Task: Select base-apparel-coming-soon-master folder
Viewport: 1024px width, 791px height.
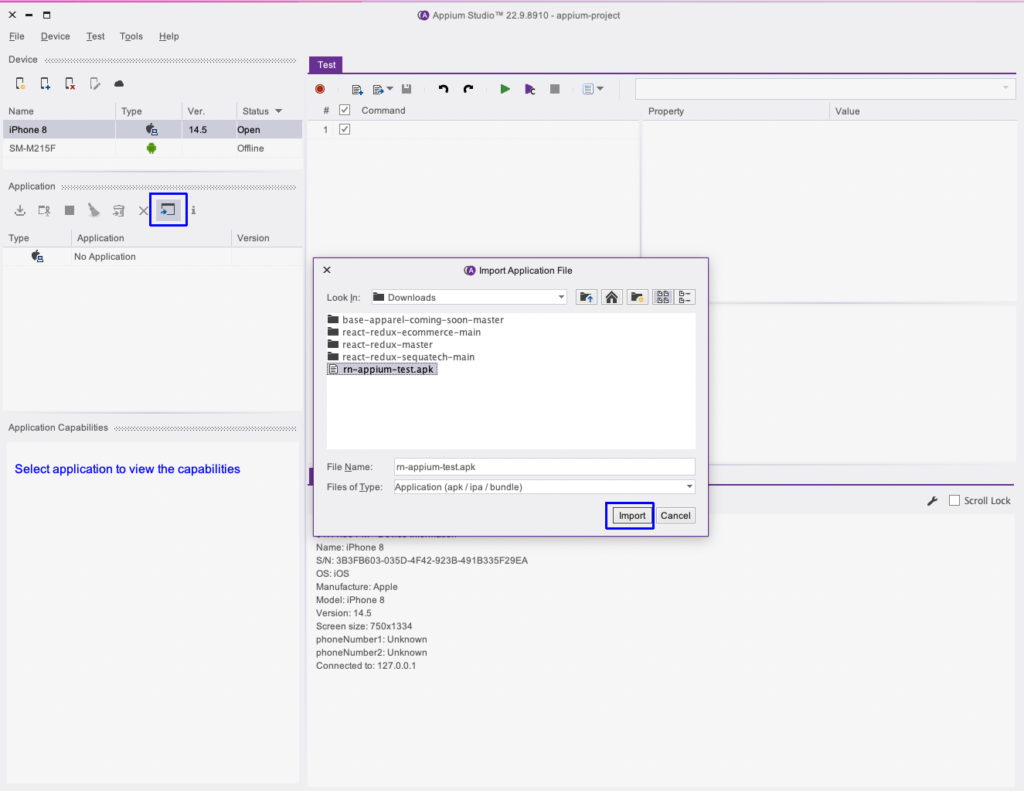Action: point(415,319)
